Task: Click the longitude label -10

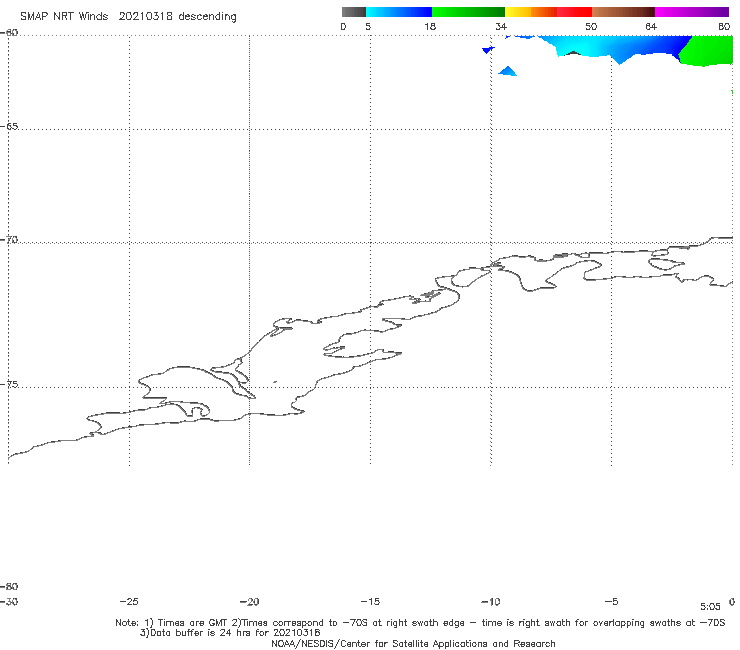Action: [x=490, y=601]
